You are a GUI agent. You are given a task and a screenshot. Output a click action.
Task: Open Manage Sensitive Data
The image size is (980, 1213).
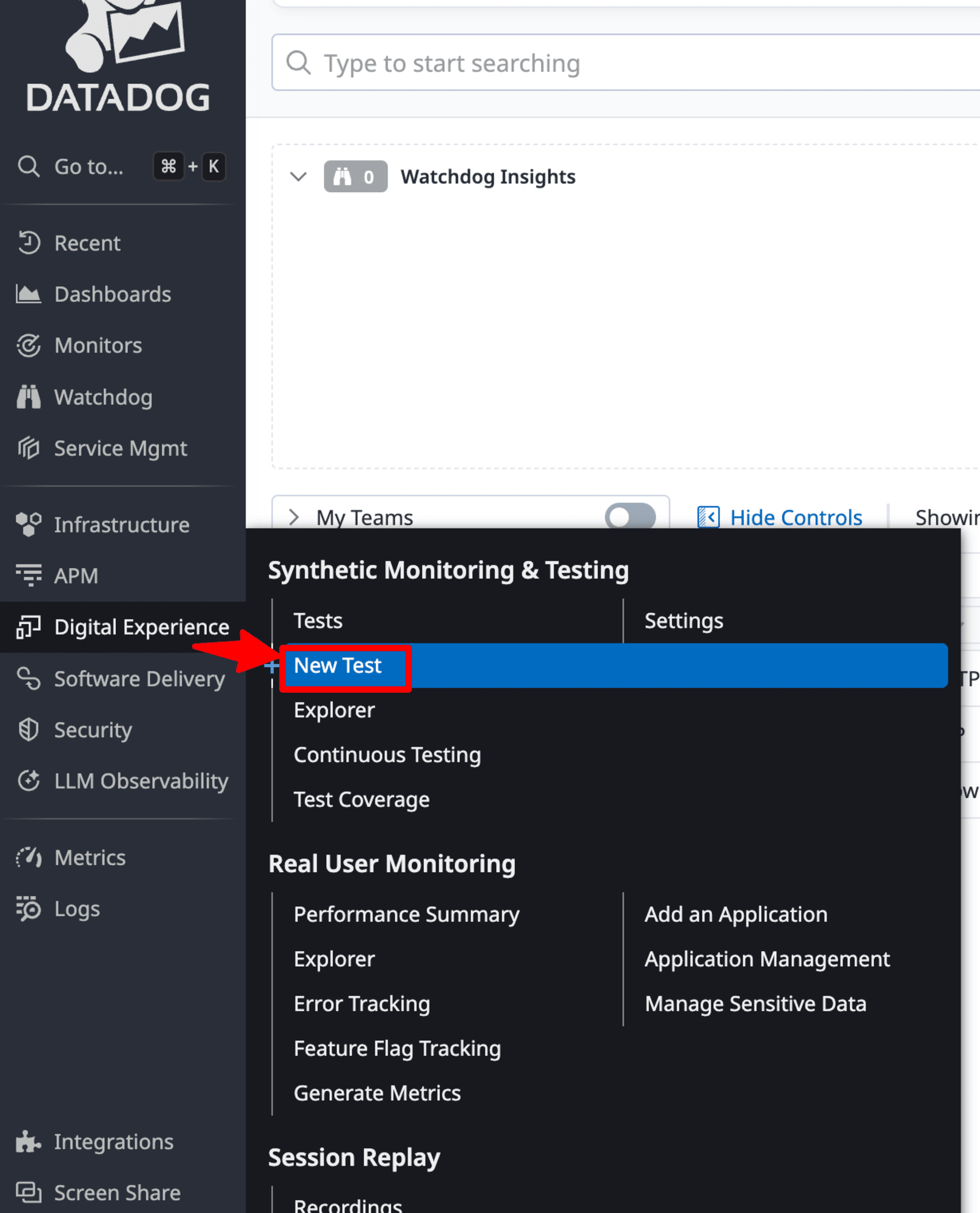point(756,1004)
